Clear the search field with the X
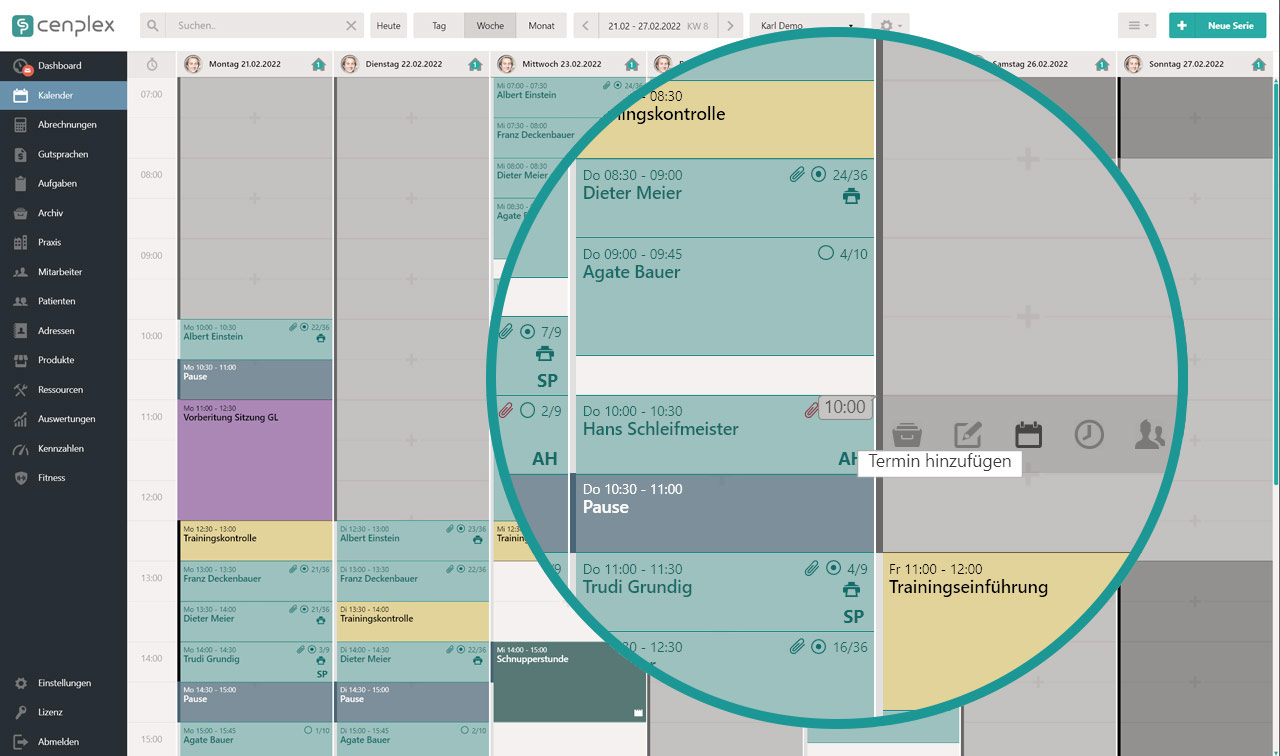Screen dimensions: 1280x756 point(351,26)
